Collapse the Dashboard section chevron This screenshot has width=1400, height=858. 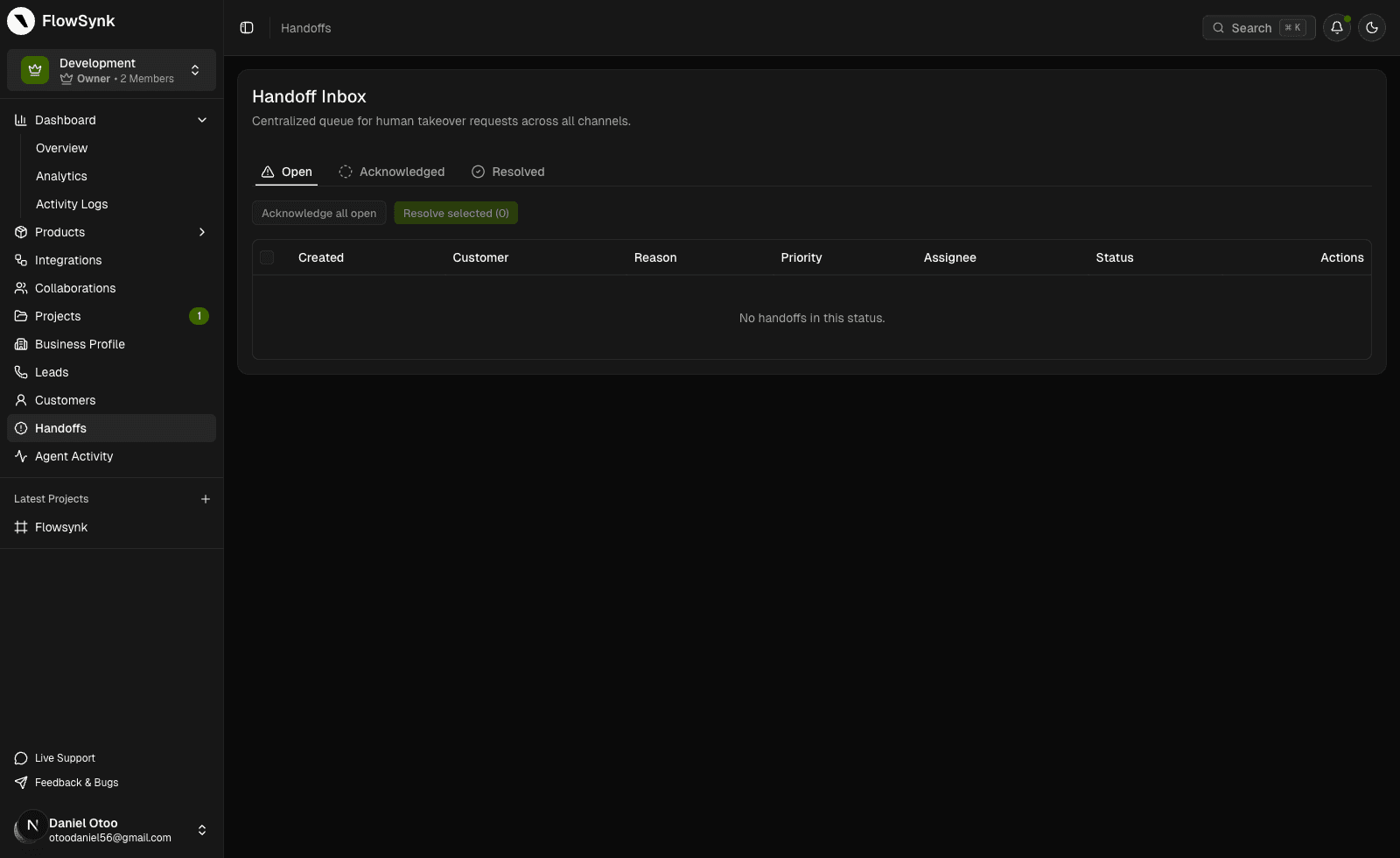click(x=201, y=120)
